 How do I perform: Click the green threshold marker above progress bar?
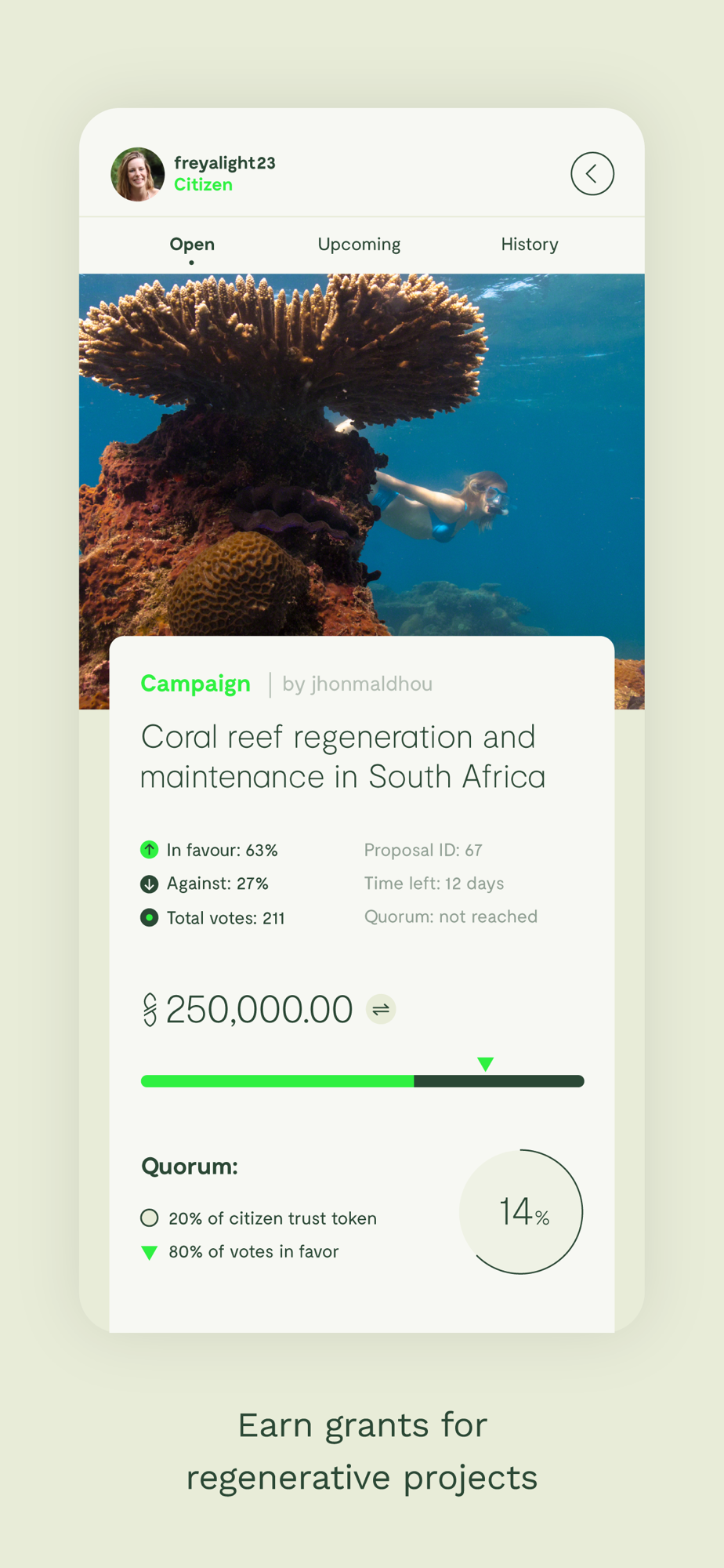point(485,1064)
